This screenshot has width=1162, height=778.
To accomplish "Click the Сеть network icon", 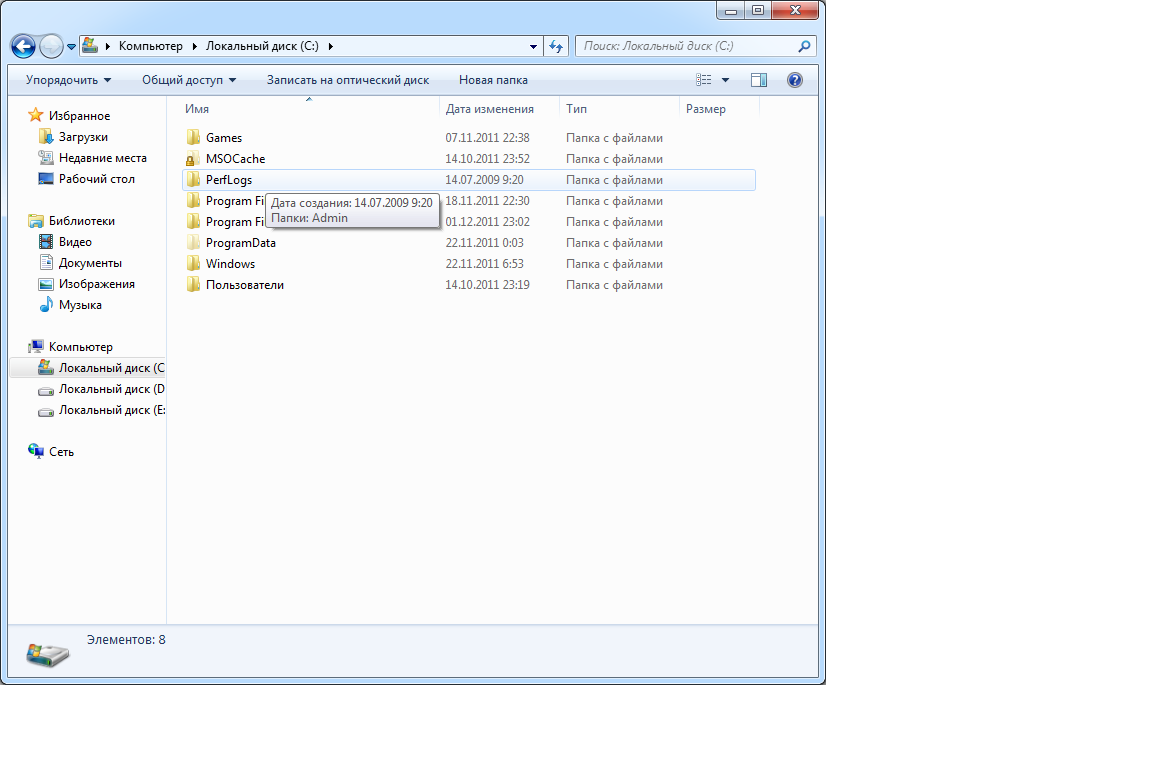I will point(36,451).
